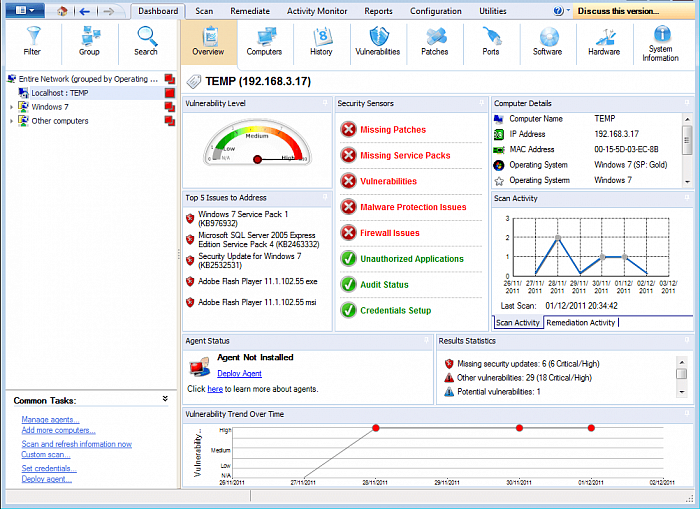Click the vulnerability gauge needle knob

[257, 159]
